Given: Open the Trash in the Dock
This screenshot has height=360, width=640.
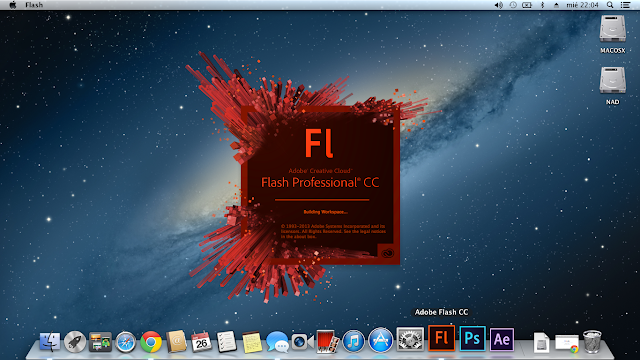Looking at the screenshot, I should pyautogui.click(x=592, y=342).
